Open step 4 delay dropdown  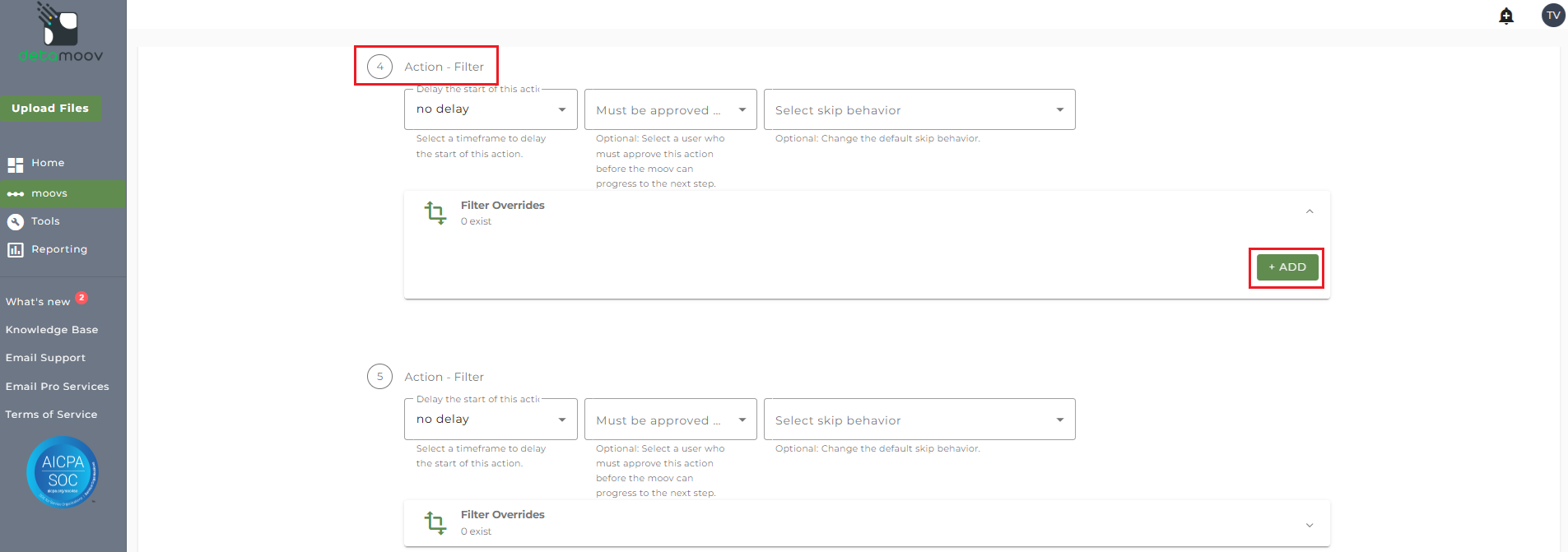coord(491,109)
